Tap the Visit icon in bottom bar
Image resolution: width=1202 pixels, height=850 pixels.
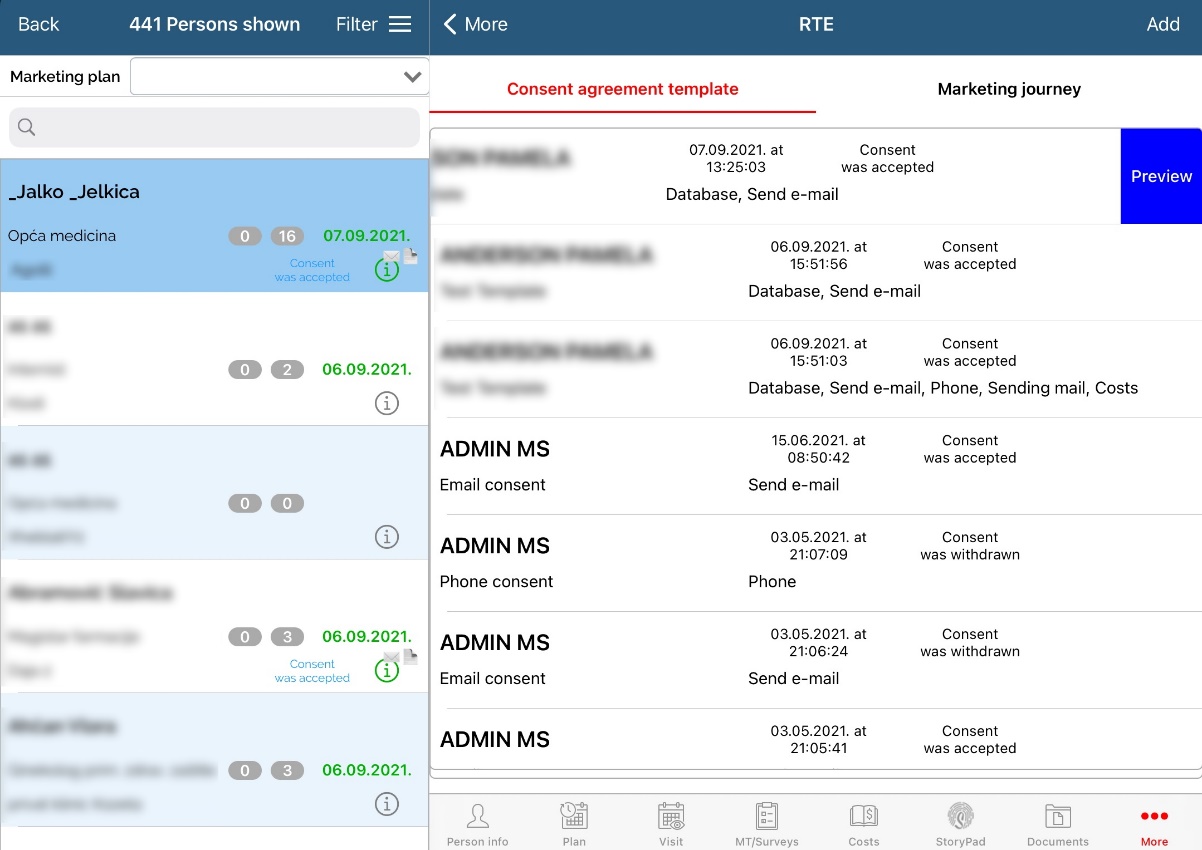point(671,817)
